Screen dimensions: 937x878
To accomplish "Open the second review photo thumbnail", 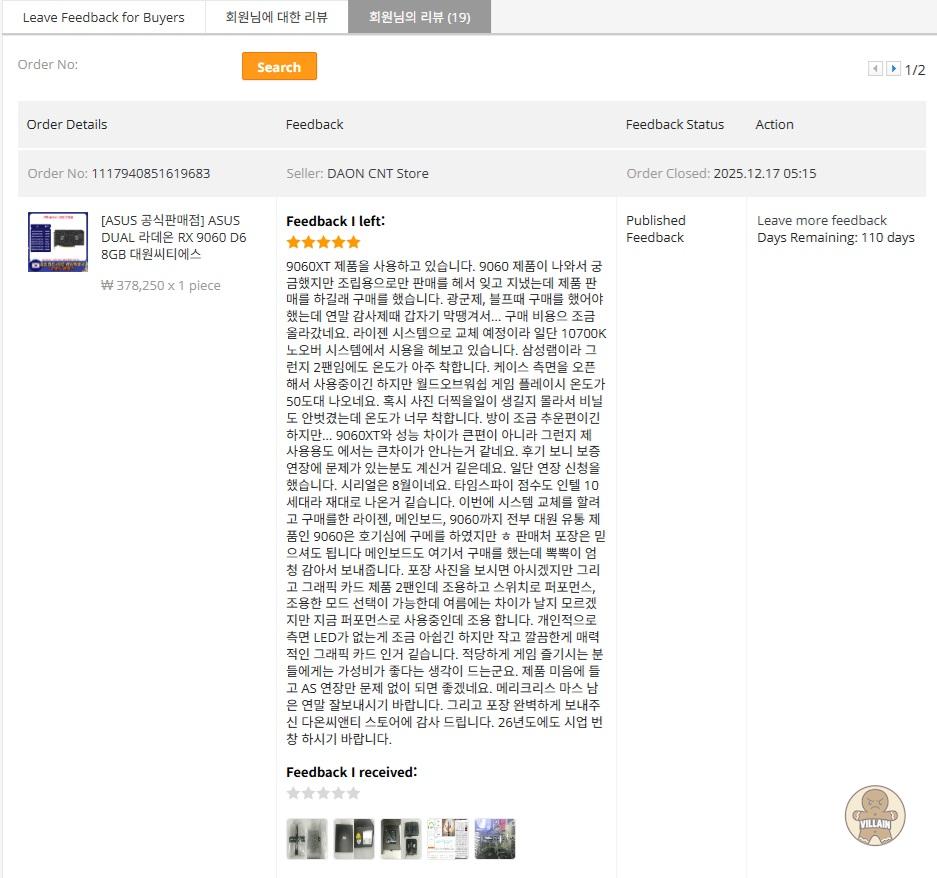I will 353,839.
